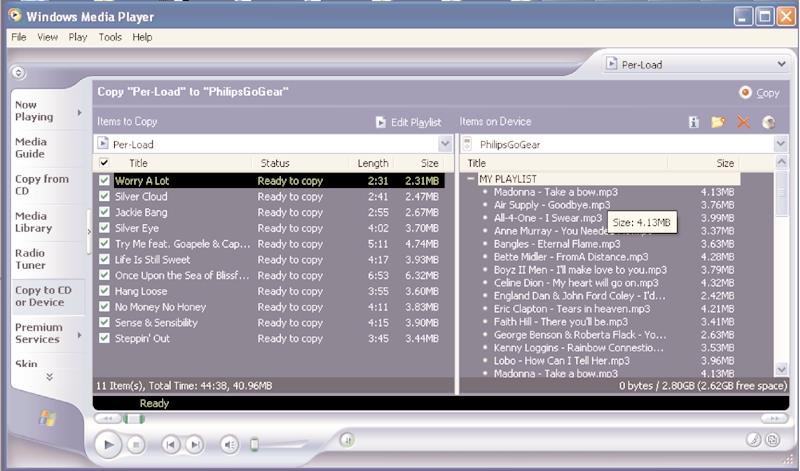This screenshot has height=471, width=800.
Task: Open the Tools menu
Action: click(110, 37)
